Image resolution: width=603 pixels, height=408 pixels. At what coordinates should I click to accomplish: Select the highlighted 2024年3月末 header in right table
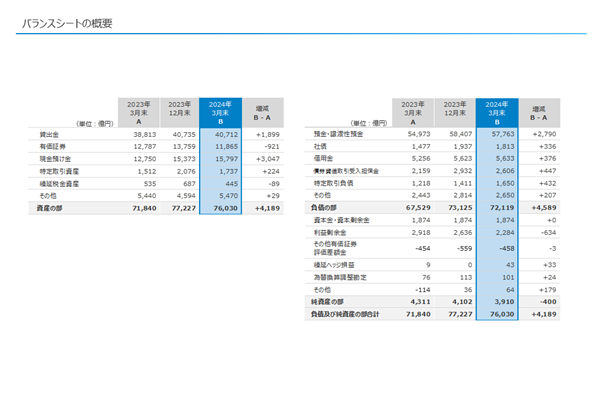(497, 113)
